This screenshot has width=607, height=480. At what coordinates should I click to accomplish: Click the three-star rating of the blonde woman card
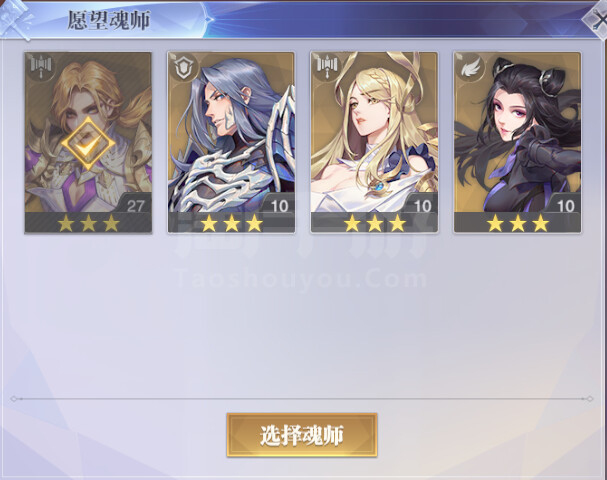374,223
